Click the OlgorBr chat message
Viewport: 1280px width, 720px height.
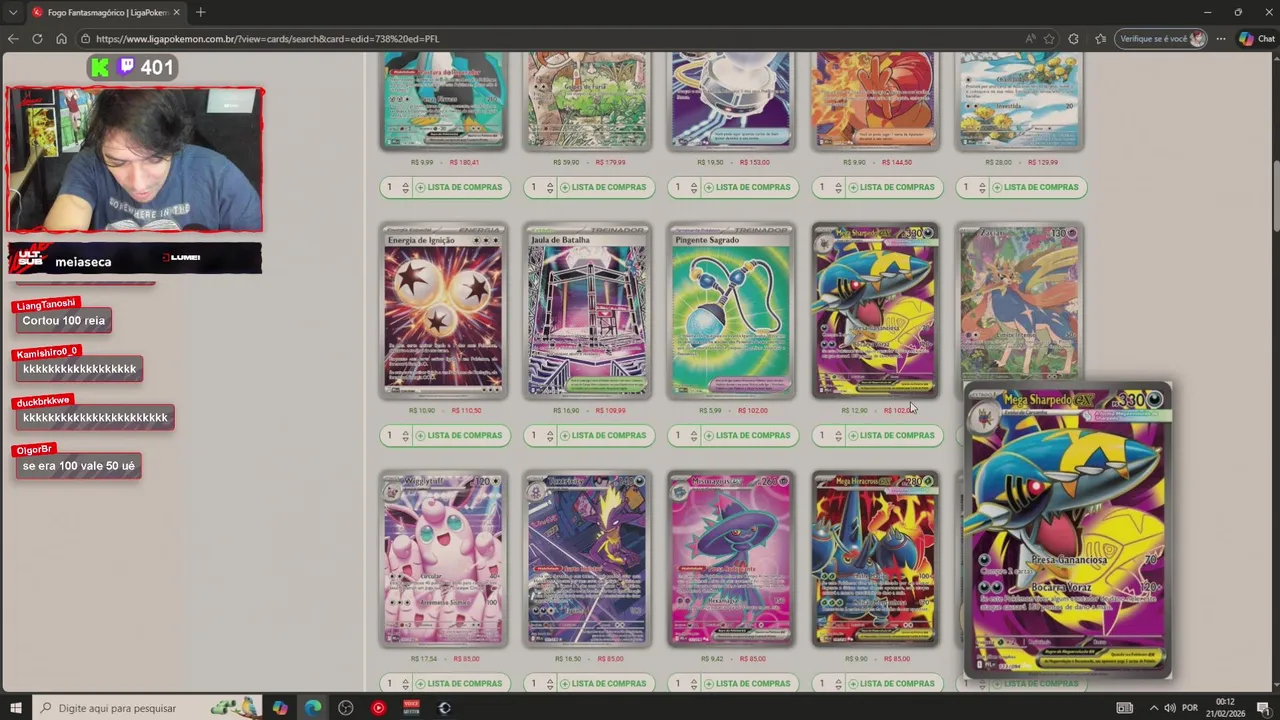[78, 466]
